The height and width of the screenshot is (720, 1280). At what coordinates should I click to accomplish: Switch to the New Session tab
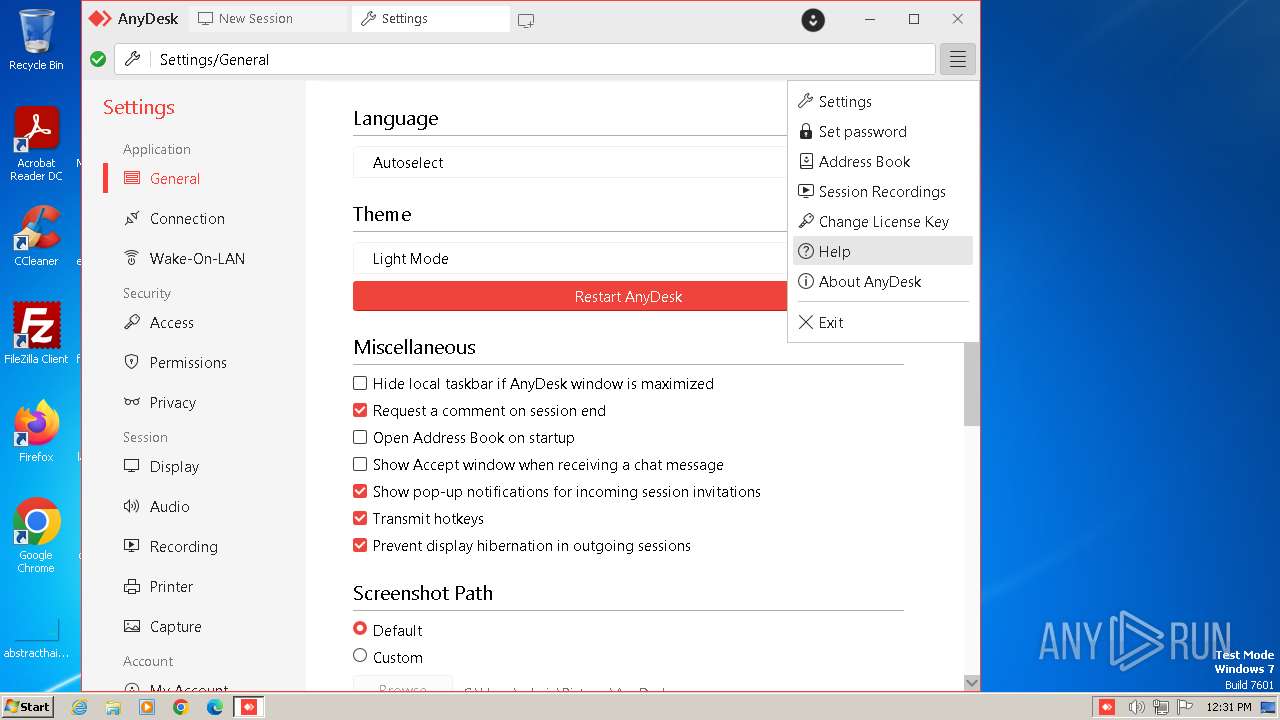coord(266,18)
